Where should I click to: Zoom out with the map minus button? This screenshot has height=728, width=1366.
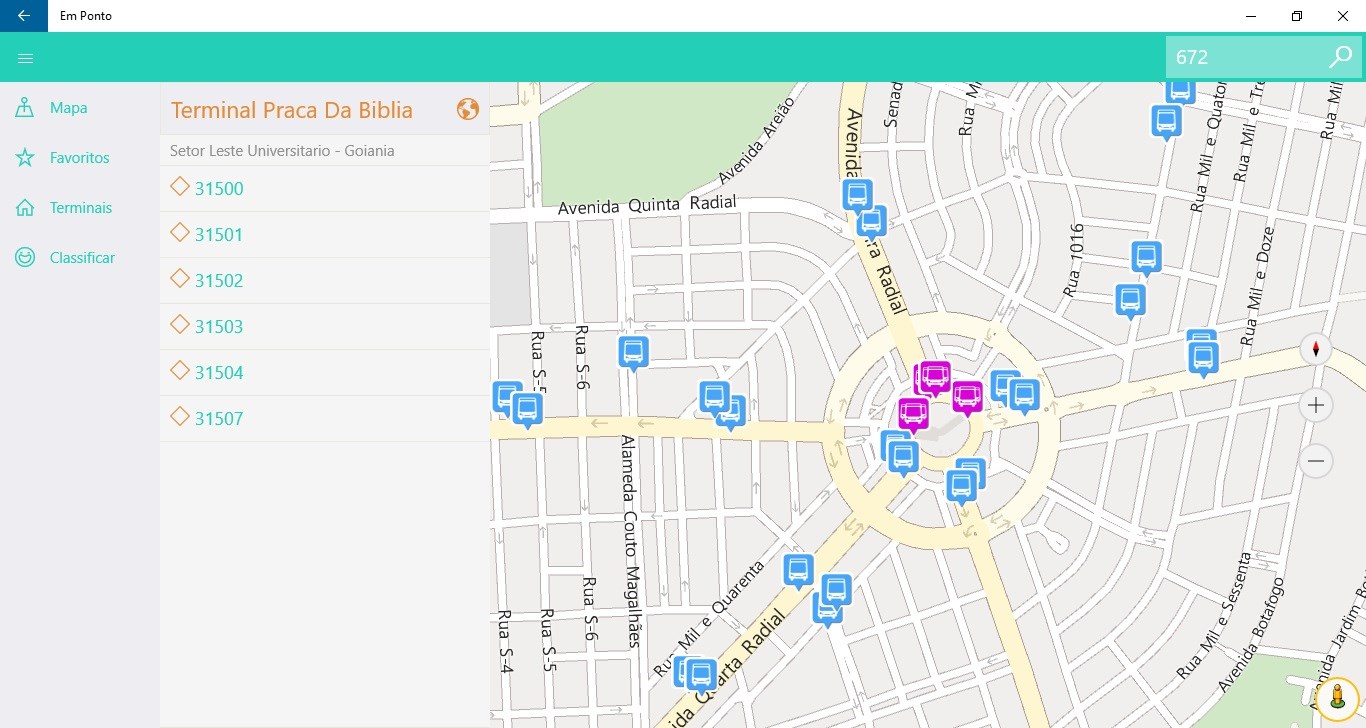1316,461
